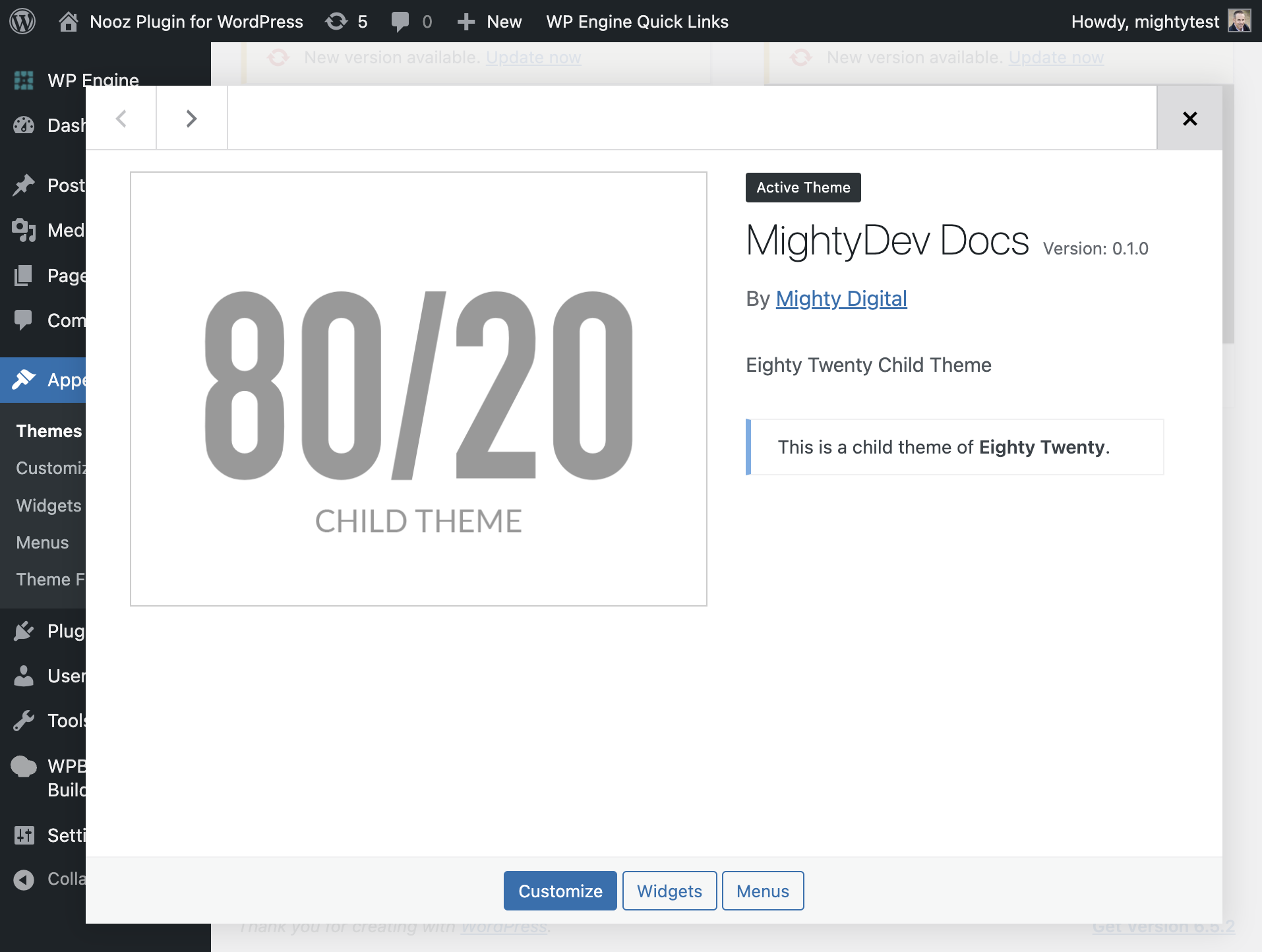Click the theme overlay vertical scrollbar
This screenshot has height=952, width=1262.
pyautogui.click(x=1228, y=214)
